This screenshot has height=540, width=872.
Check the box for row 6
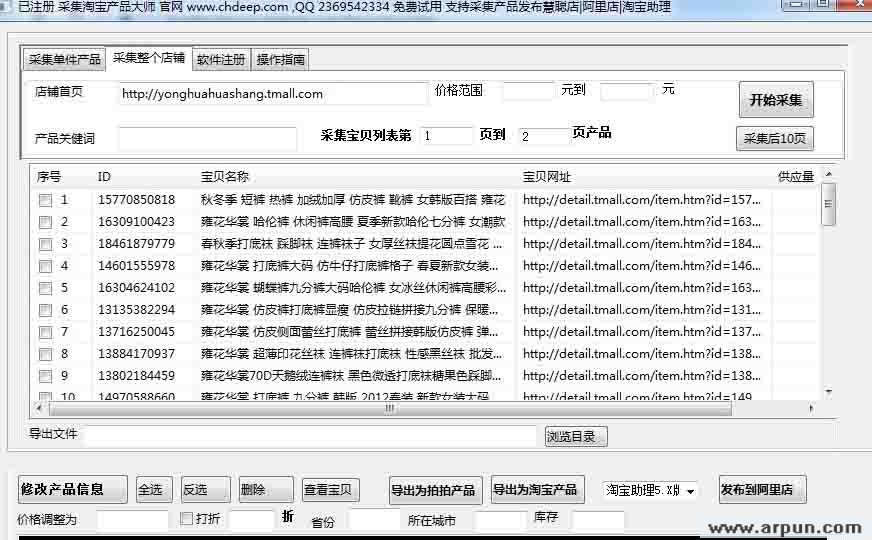tap(46, 310)
